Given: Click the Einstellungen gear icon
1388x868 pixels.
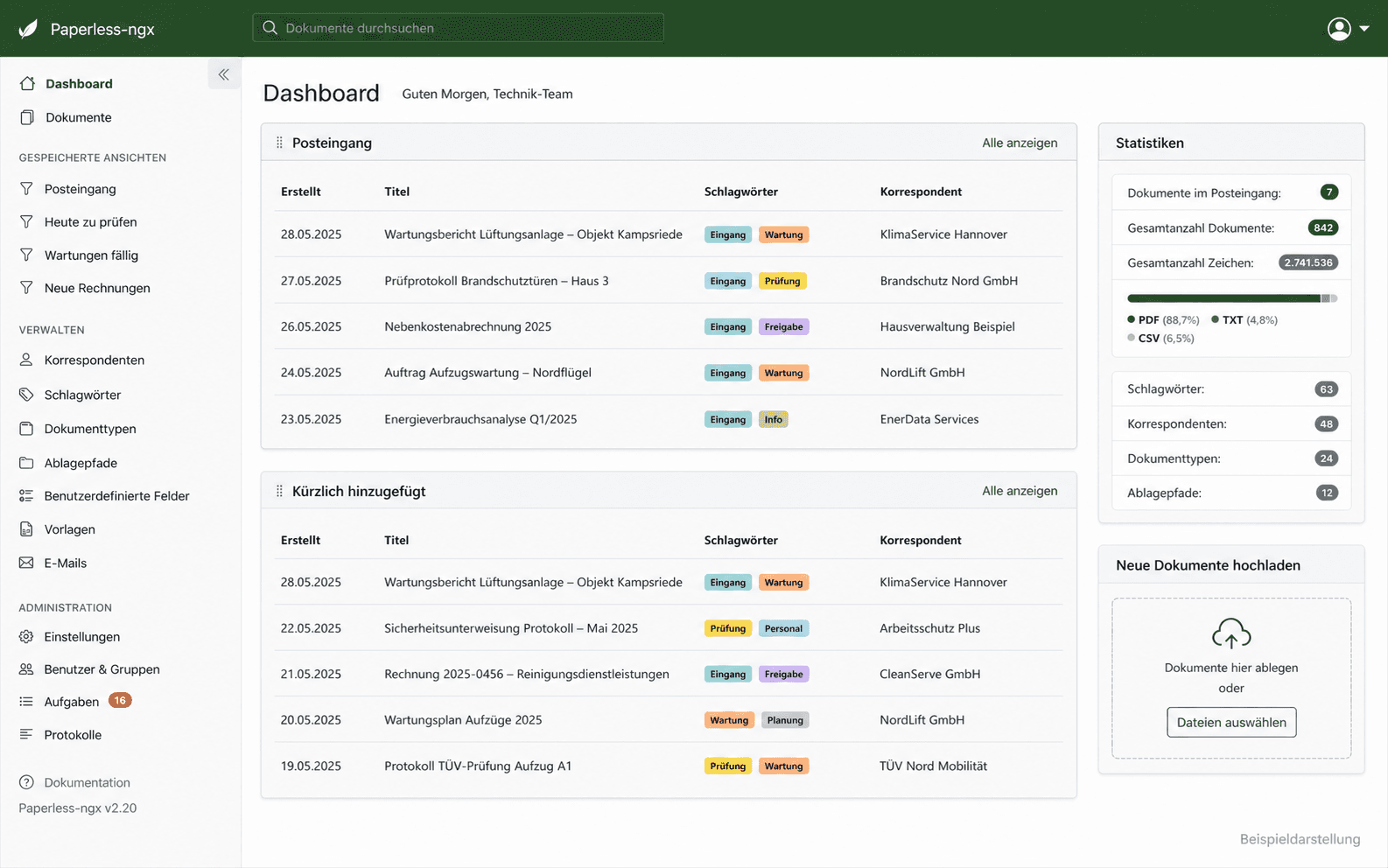Looking at the screenshot, I should click(x=26, y=637).
